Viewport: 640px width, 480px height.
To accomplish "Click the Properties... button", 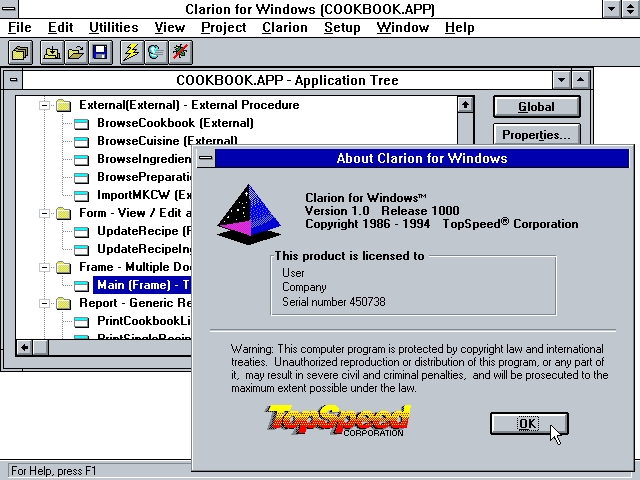I will point(536,134).
